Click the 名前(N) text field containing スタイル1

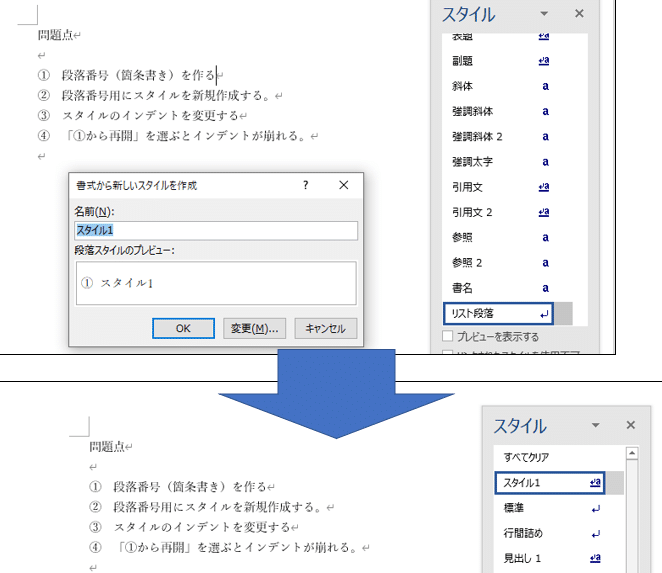216,231
